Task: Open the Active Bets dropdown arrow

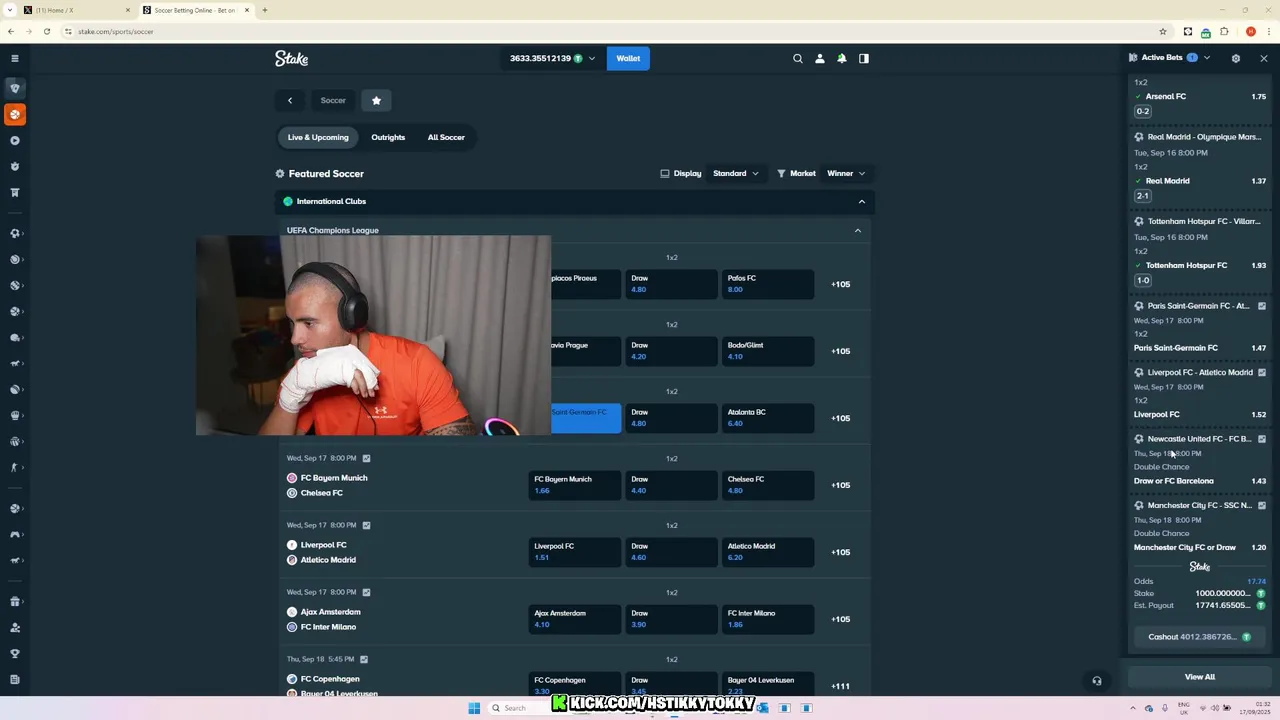Action: pyautogui.click(x=1207, y=58)
